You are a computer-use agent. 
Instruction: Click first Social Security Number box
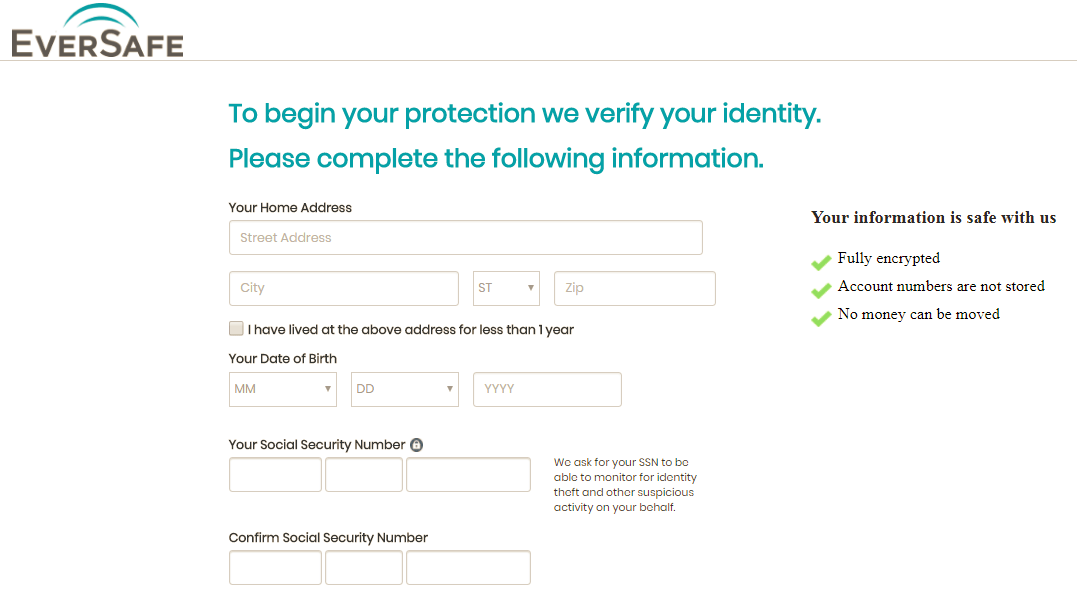coord(275,475)
